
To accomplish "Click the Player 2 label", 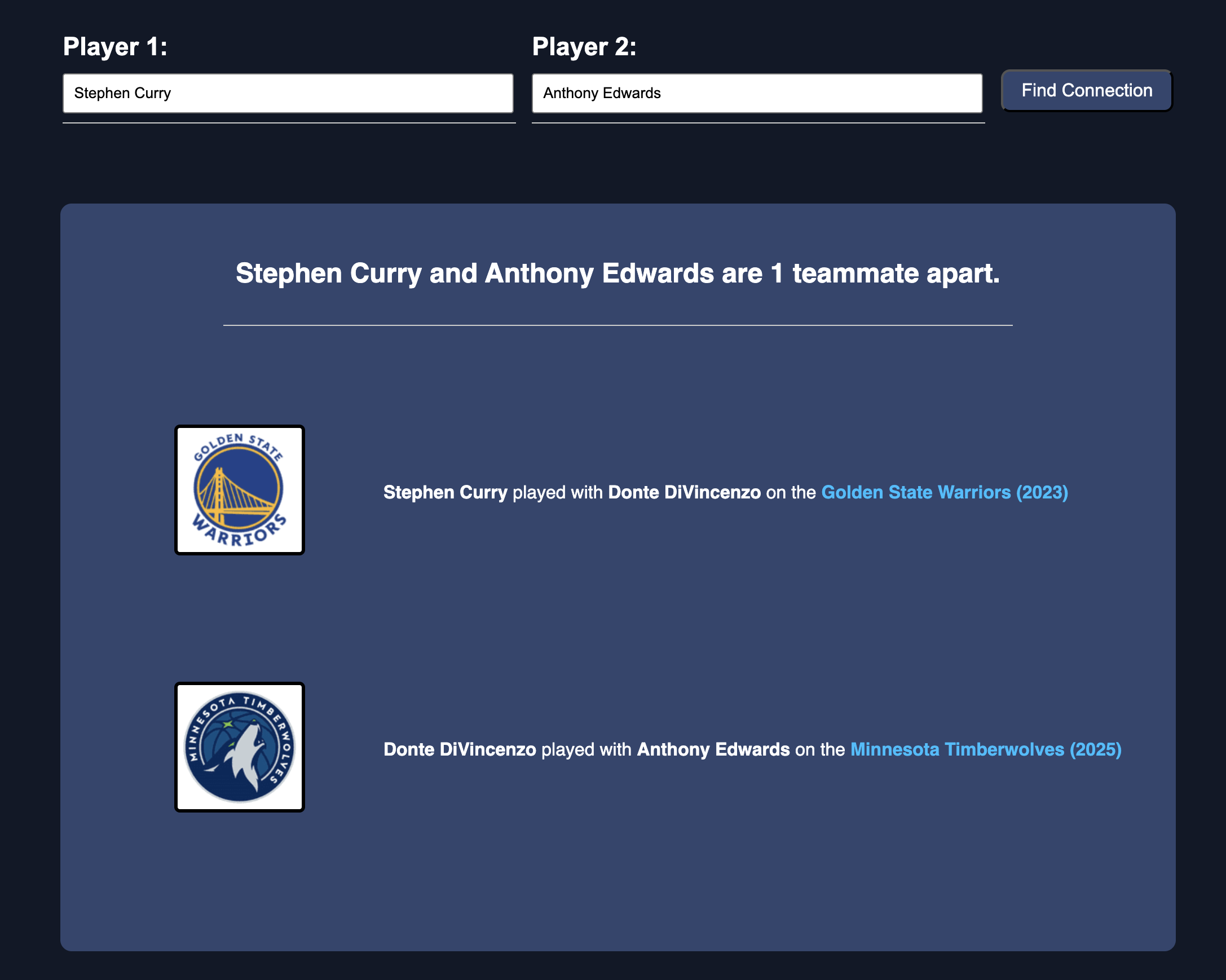I will click(584, 47).
